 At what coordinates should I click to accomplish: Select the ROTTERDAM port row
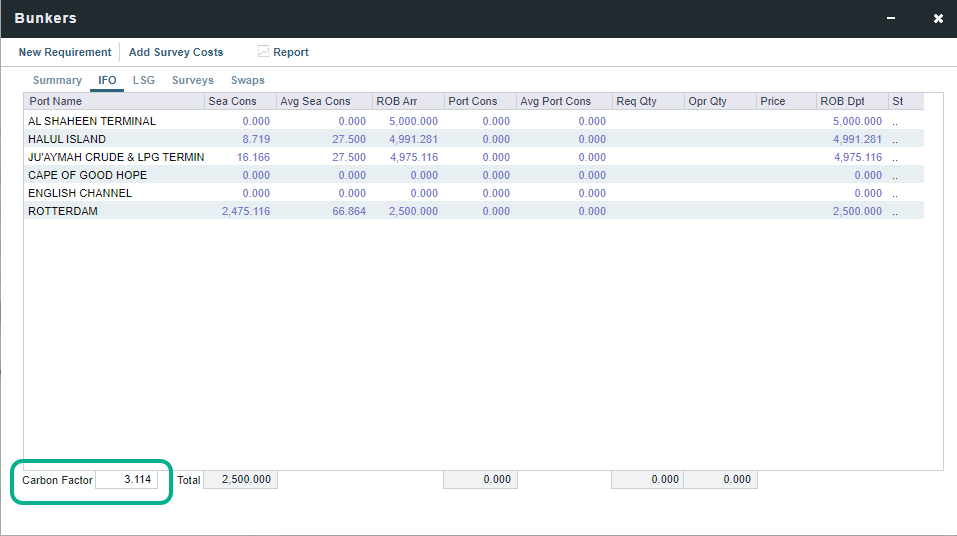pyautogui.click(x=63, y=211)
